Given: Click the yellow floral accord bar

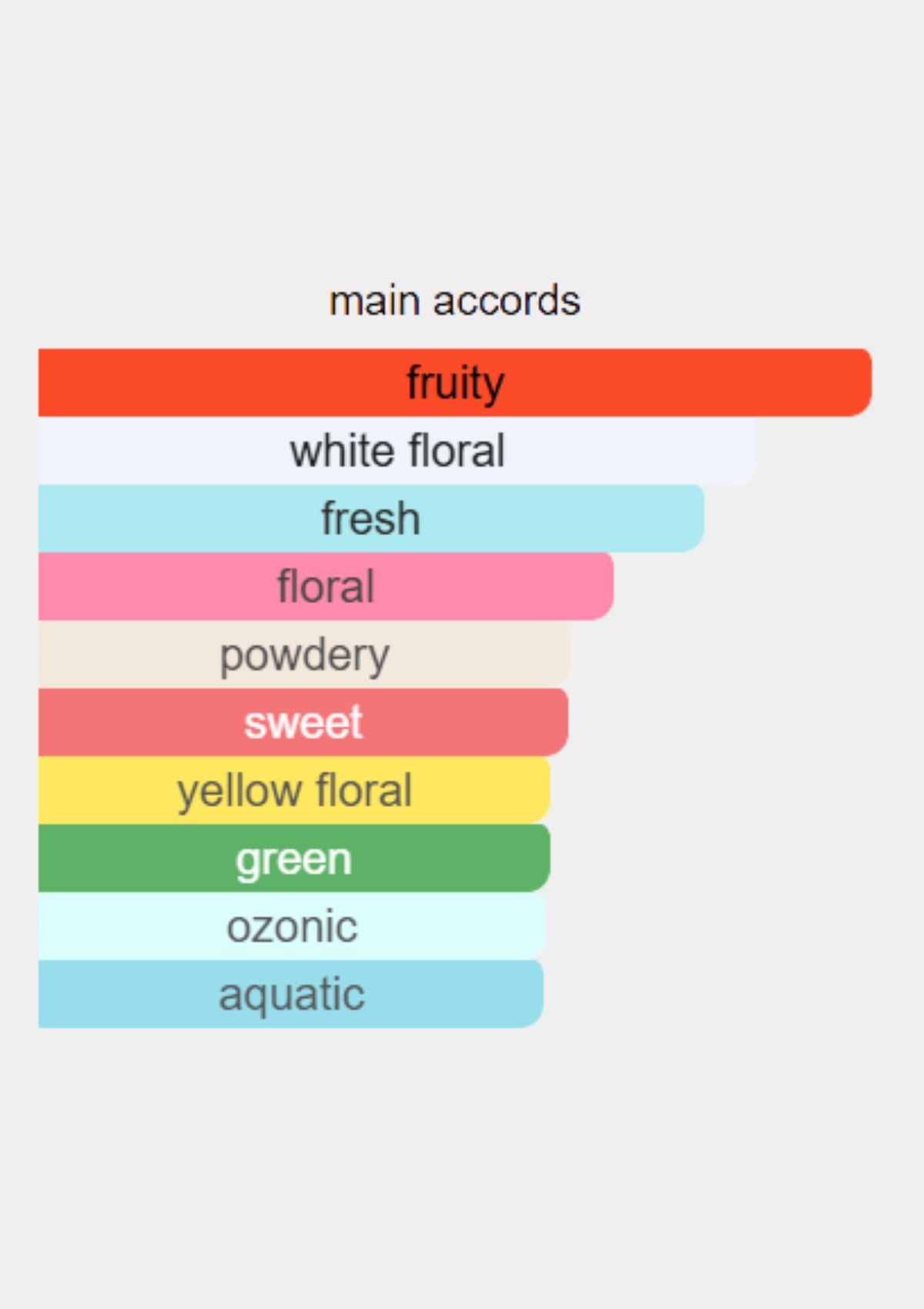Looking at the screenshot, I should (x=294, y=790).
